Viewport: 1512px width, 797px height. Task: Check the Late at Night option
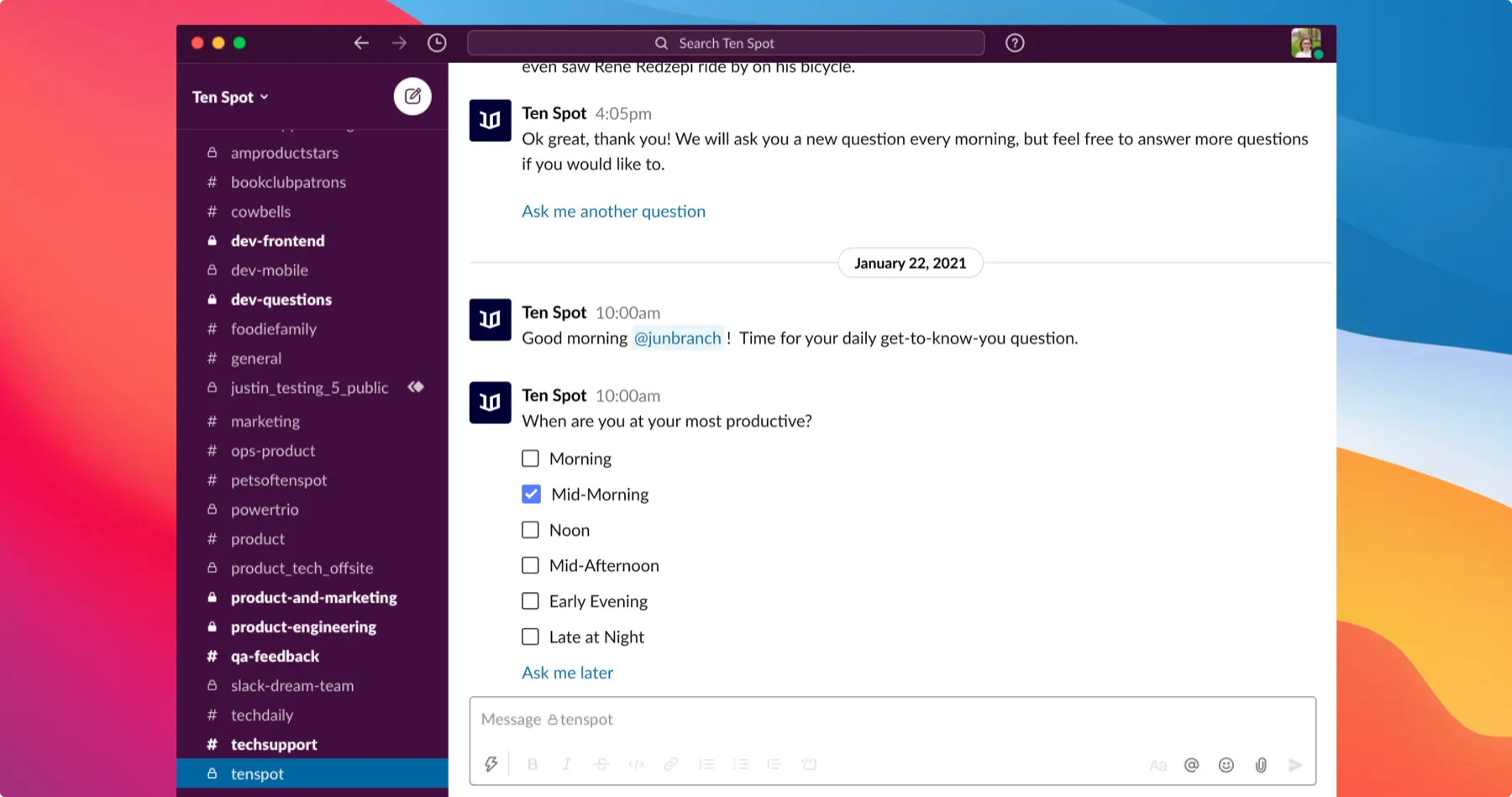click(530, 637)
